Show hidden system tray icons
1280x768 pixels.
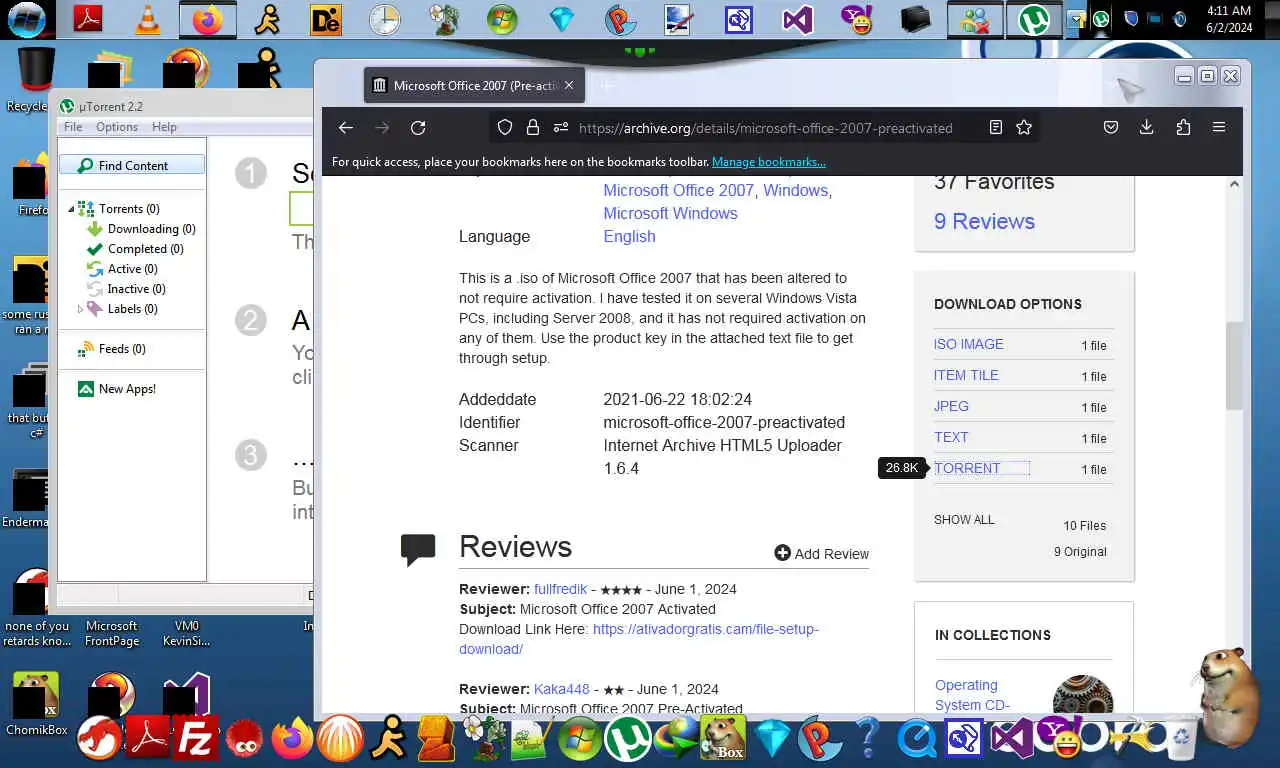tap(1076, 18)
